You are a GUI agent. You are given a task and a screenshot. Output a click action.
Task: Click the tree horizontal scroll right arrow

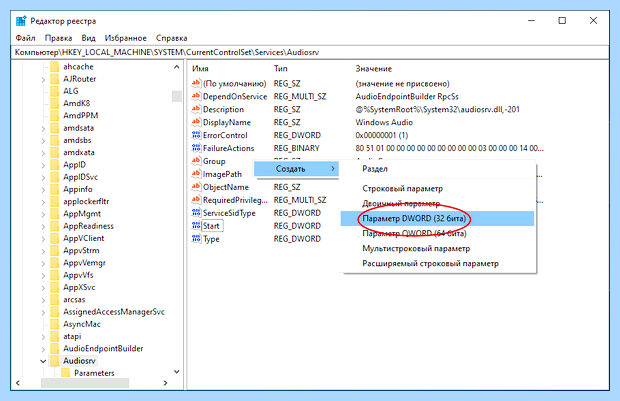click(x=165, y=383)
